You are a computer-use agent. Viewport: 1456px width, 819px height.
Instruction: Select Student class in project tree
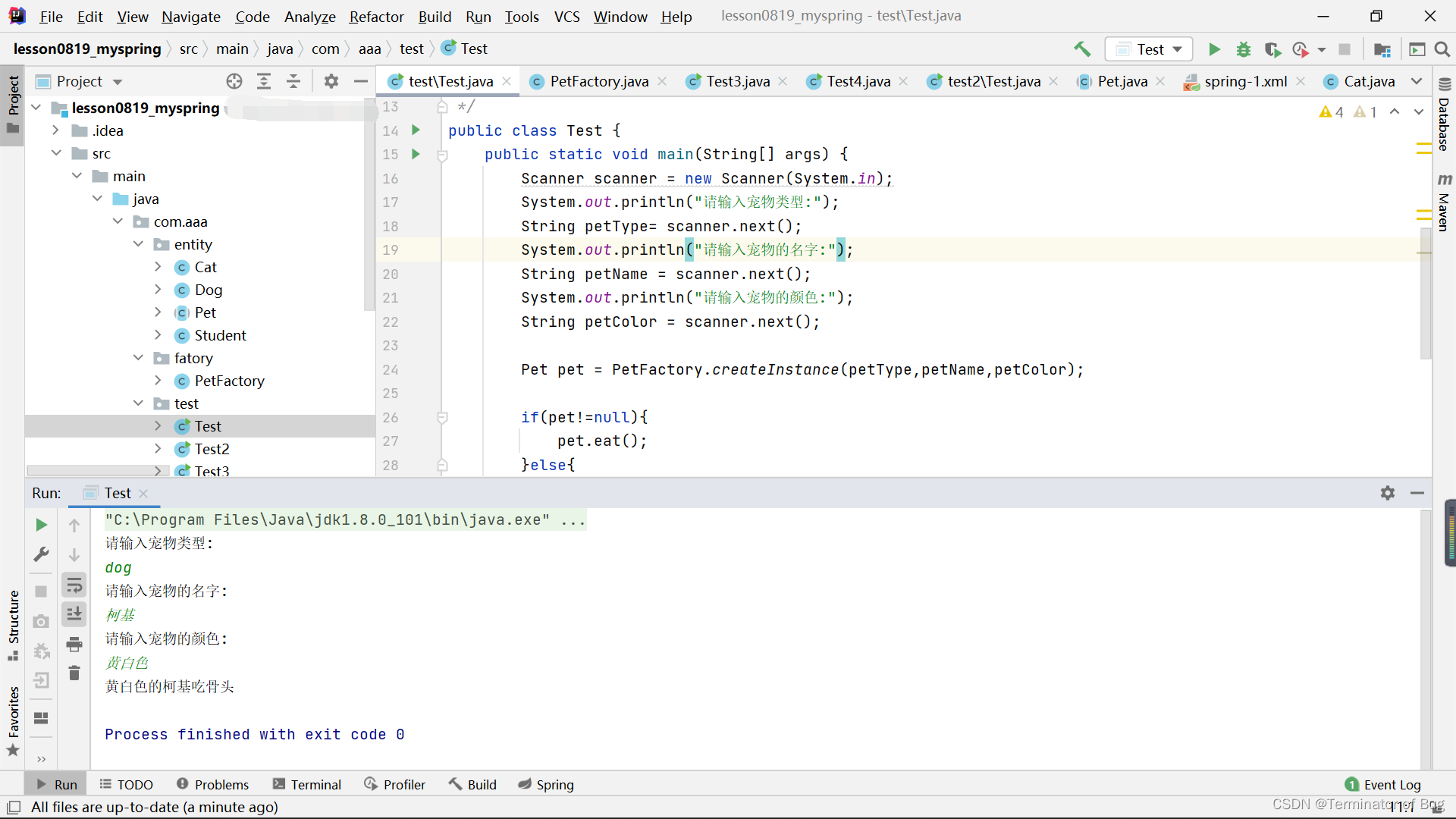(220, 335)
